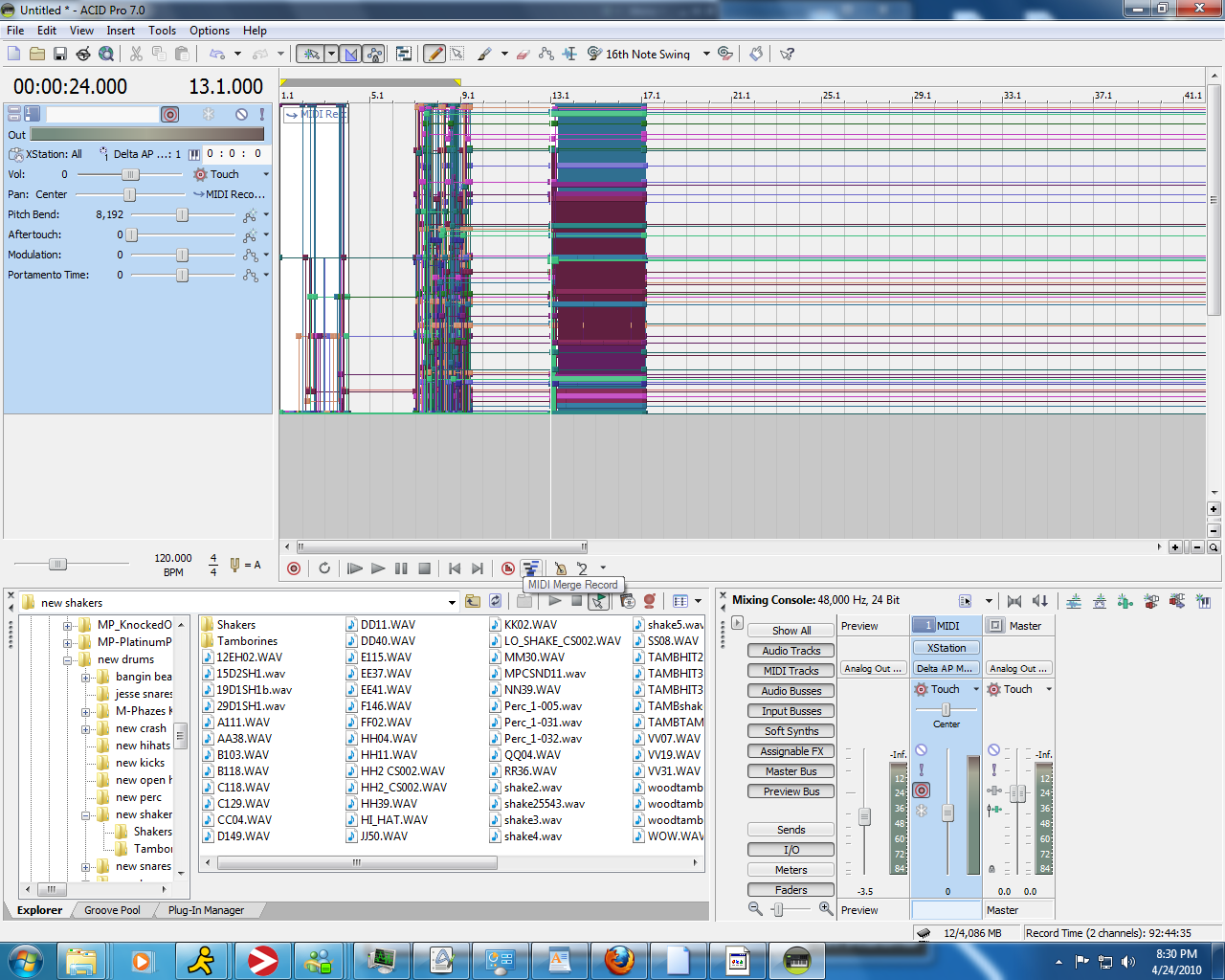Refresh the Explorer file list
The image size is (1225, 980).
(x=495, y=601)
